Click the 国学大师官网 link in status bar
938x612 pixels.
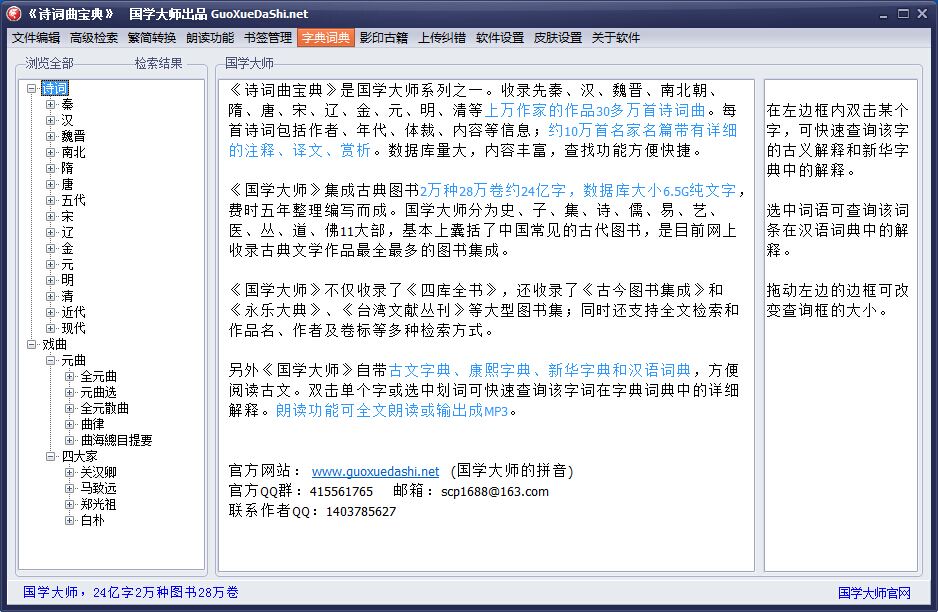(x=874, y=593)
